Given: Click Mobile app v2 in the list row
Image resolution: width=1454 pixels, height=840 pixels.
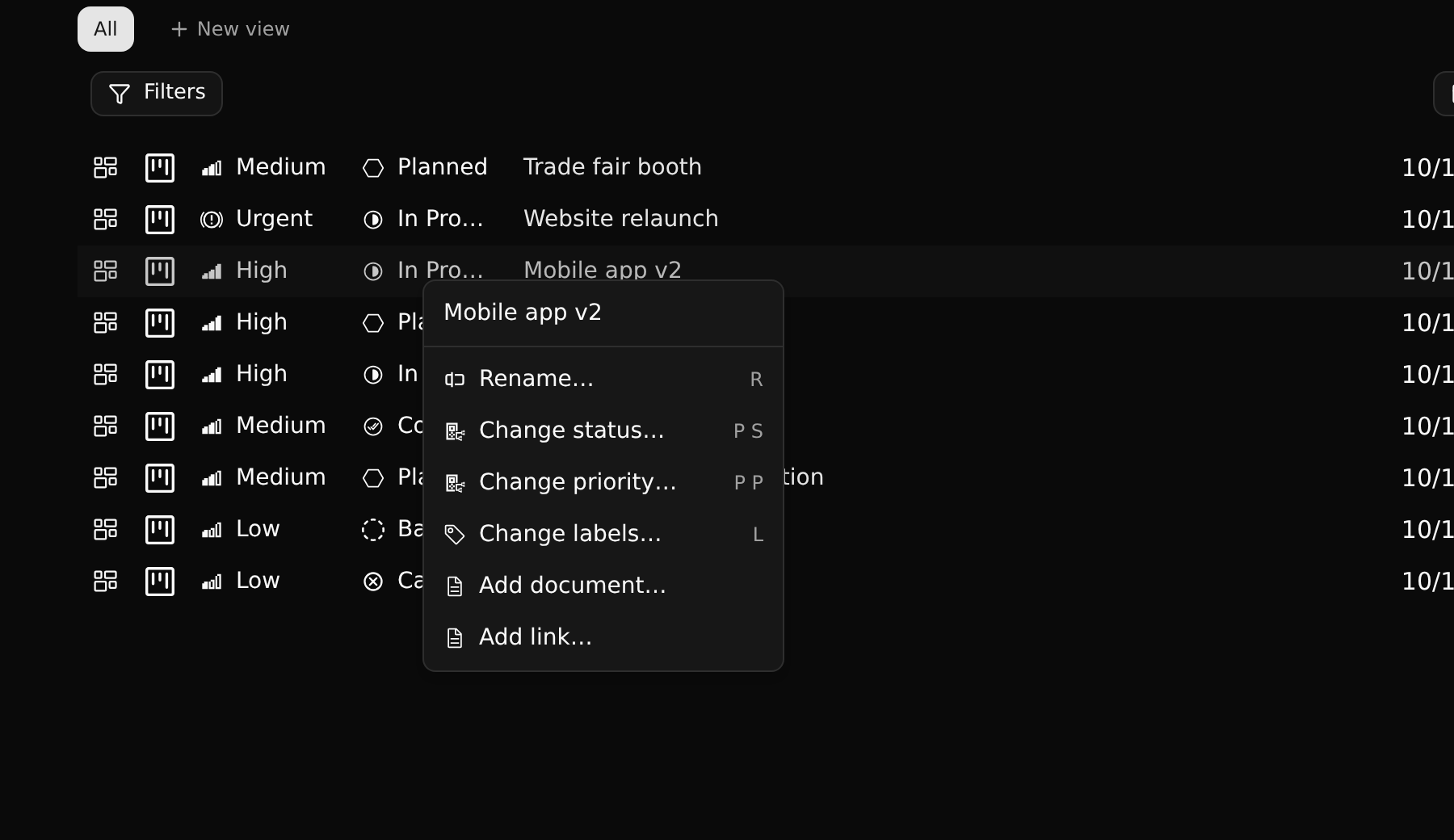Looking at the screenshot, I should 603,271.
